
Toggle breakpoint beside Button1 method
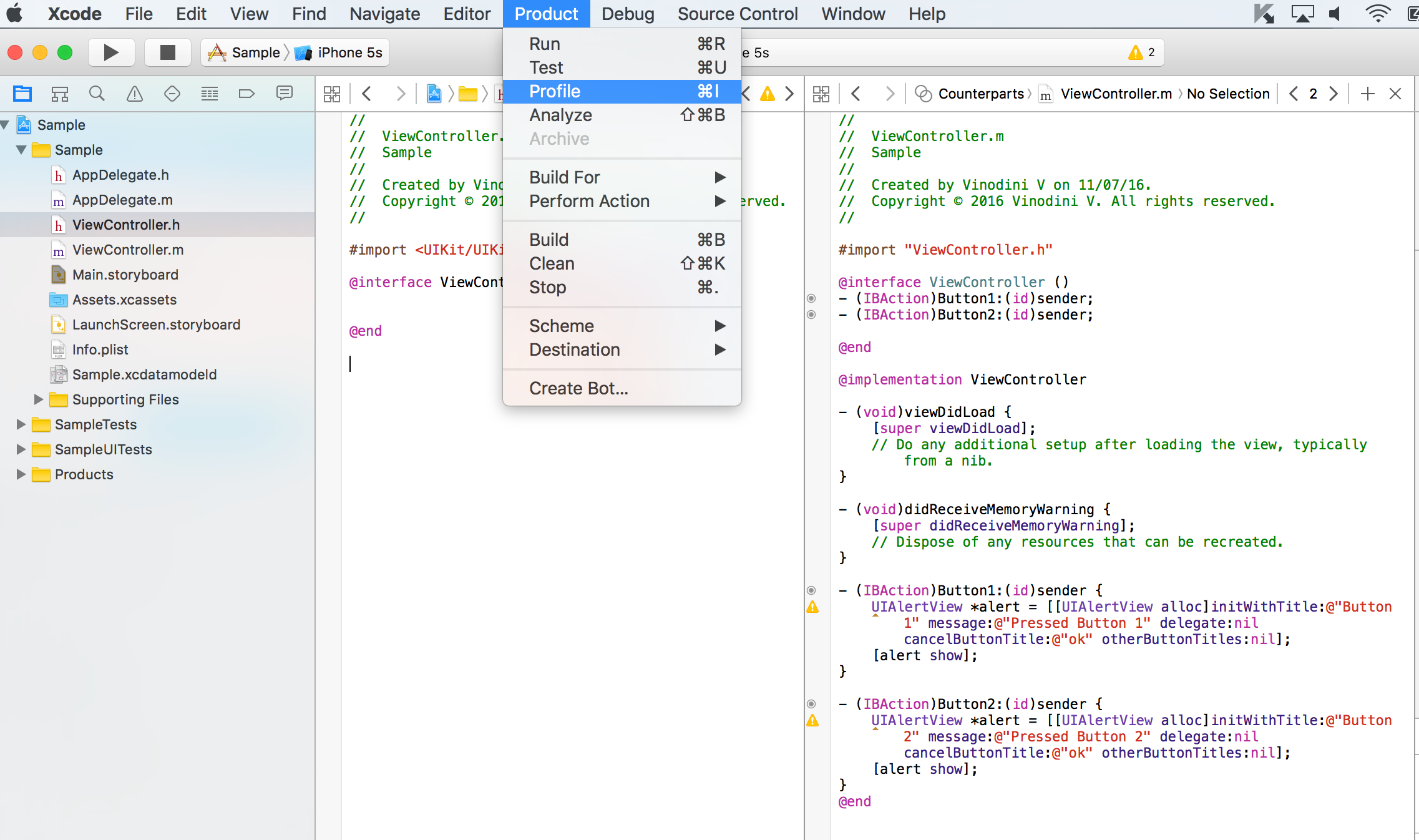coord(811,590)
